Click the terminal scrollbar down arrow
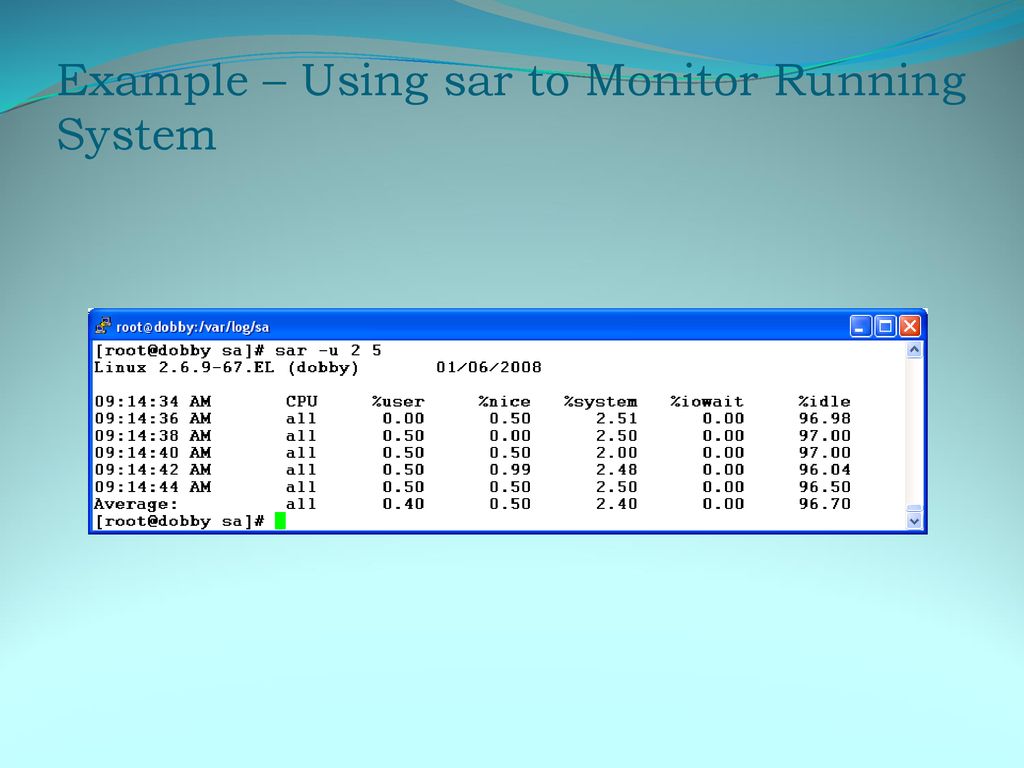This screenshot has height=768, width=1024. click(914, 521)
